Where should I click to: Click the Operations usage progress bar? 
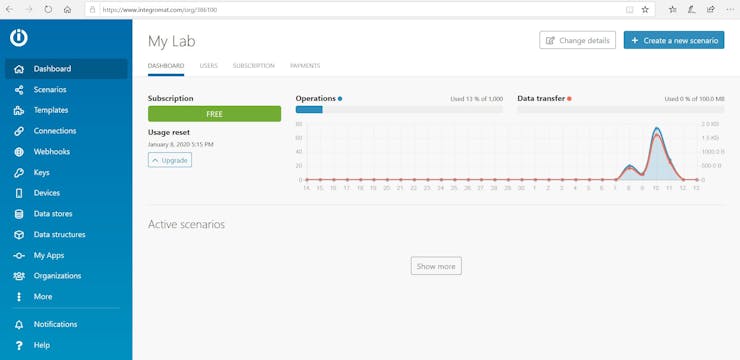point(399,109)
